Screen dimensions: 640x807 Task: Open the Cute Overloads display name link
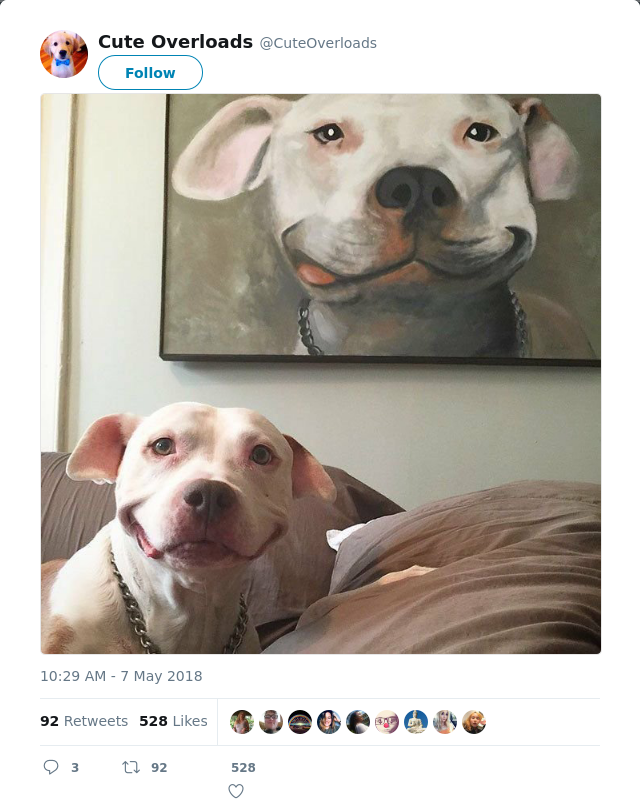(x=175, y=42)
